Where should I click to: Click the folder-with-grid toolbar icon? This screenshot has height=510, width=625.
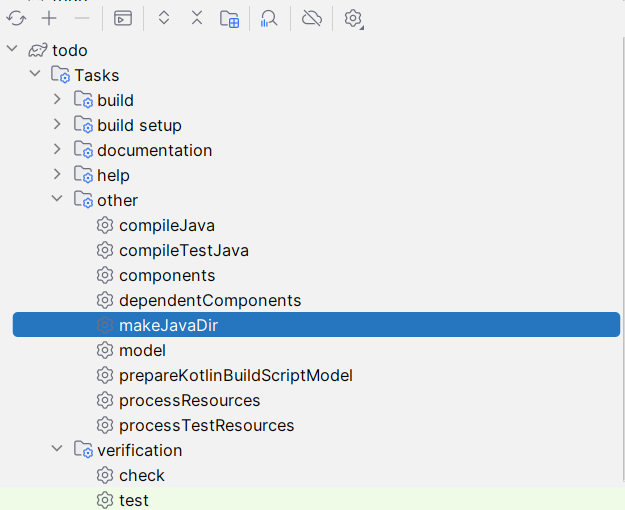click(x=230, y=18)
